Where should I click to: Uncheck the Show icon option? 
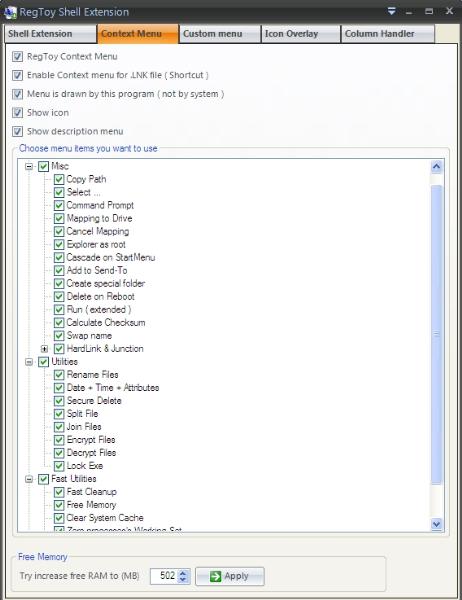17,113
